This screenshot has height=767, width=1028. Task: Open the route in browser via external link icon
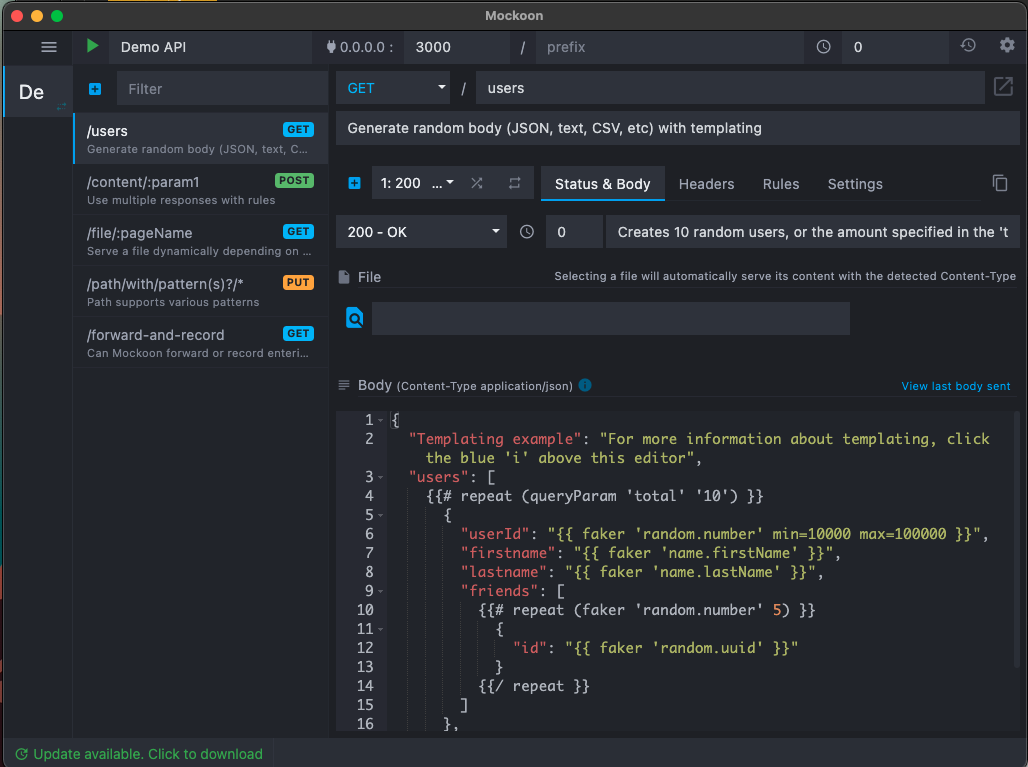click(1003, 88)
